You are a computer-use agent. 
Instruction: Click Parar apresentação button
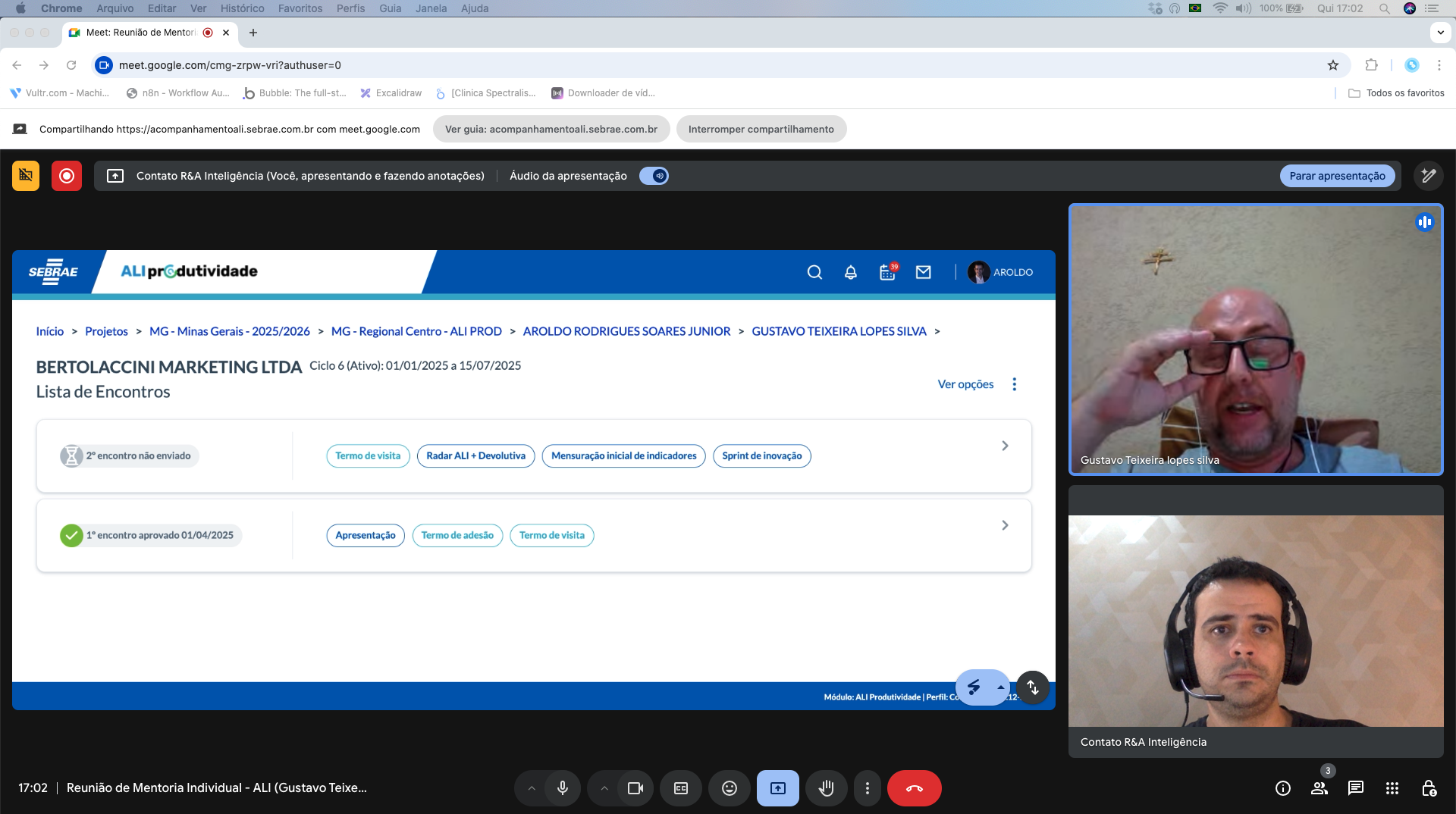[1338, 176]
